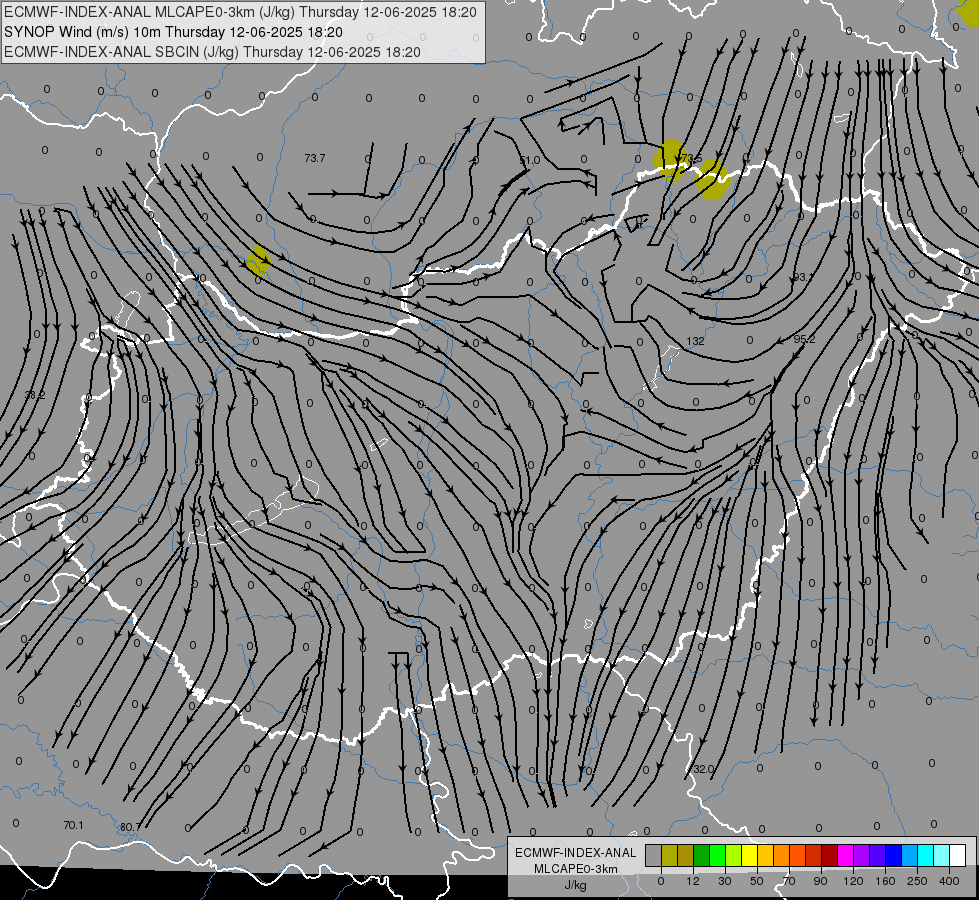Click the map value 93.1
This screenshot has height=900, width=979.
[803, 277]
